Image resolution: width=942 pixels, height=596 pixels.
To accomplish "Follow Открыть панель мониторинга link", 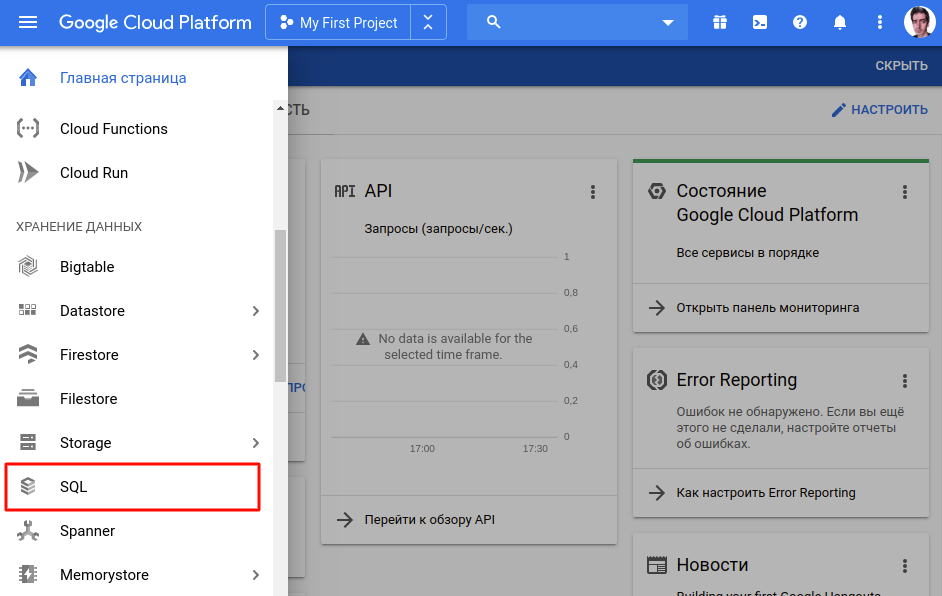I will coord(768,308).
